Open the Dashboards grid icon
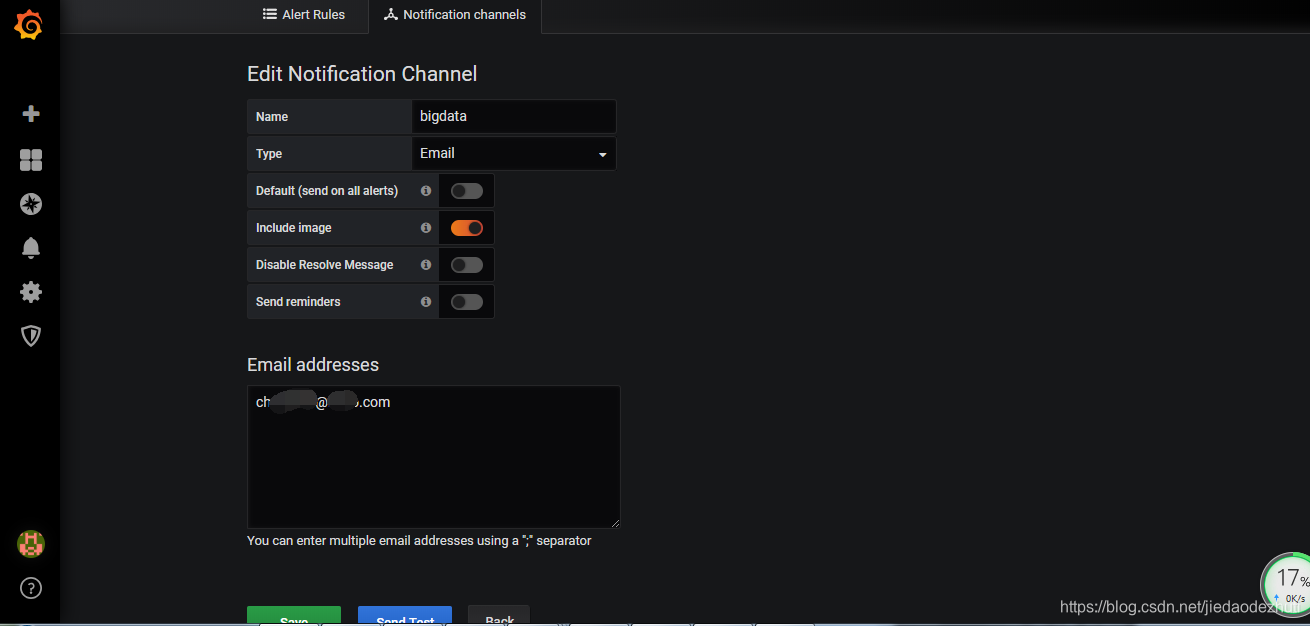1310x626 pixels. (31, 160)
